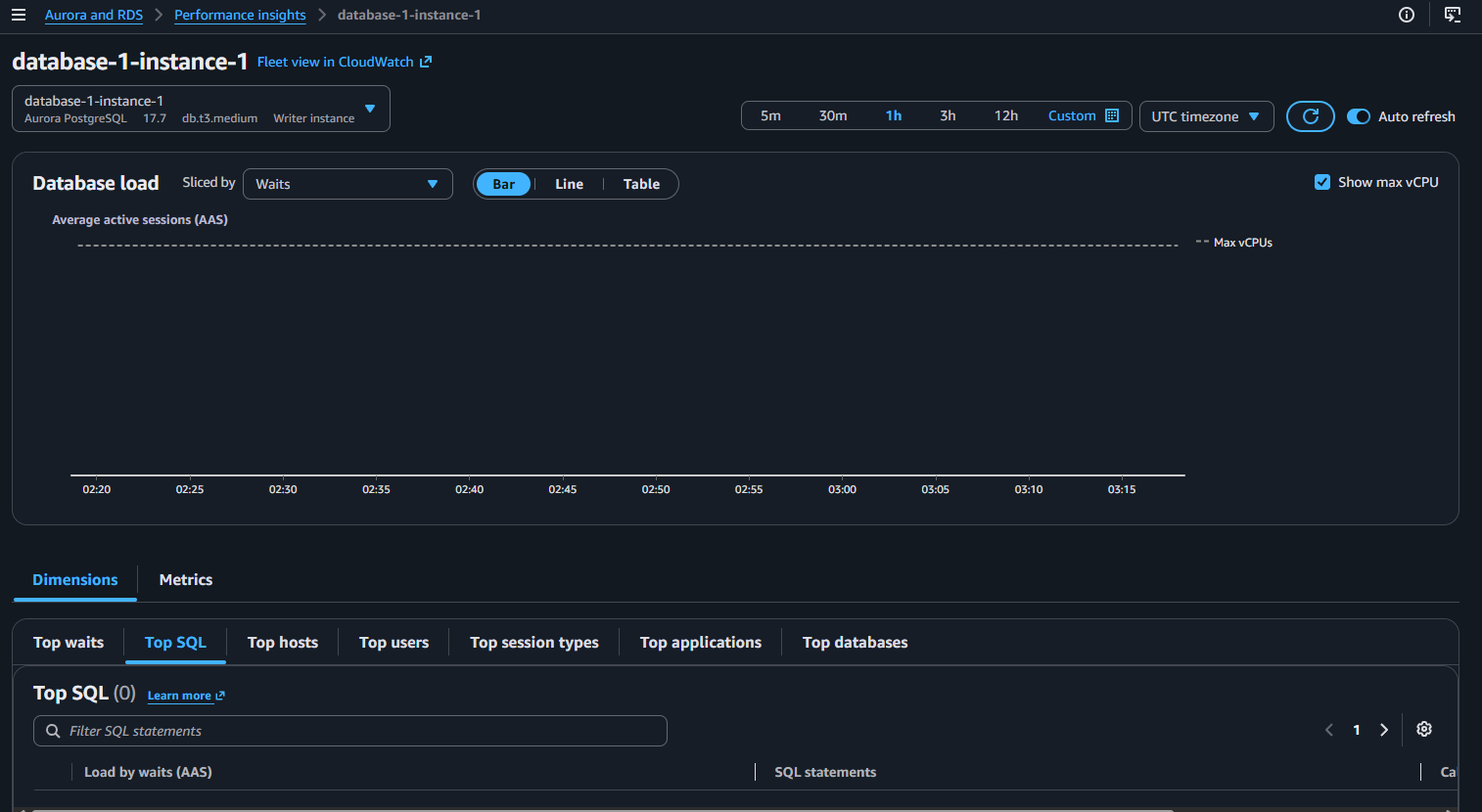The height and width of the screenshot is (812, 1482).
Task: Open the Sliced by Waits dropdown
Action: [347, 184]
